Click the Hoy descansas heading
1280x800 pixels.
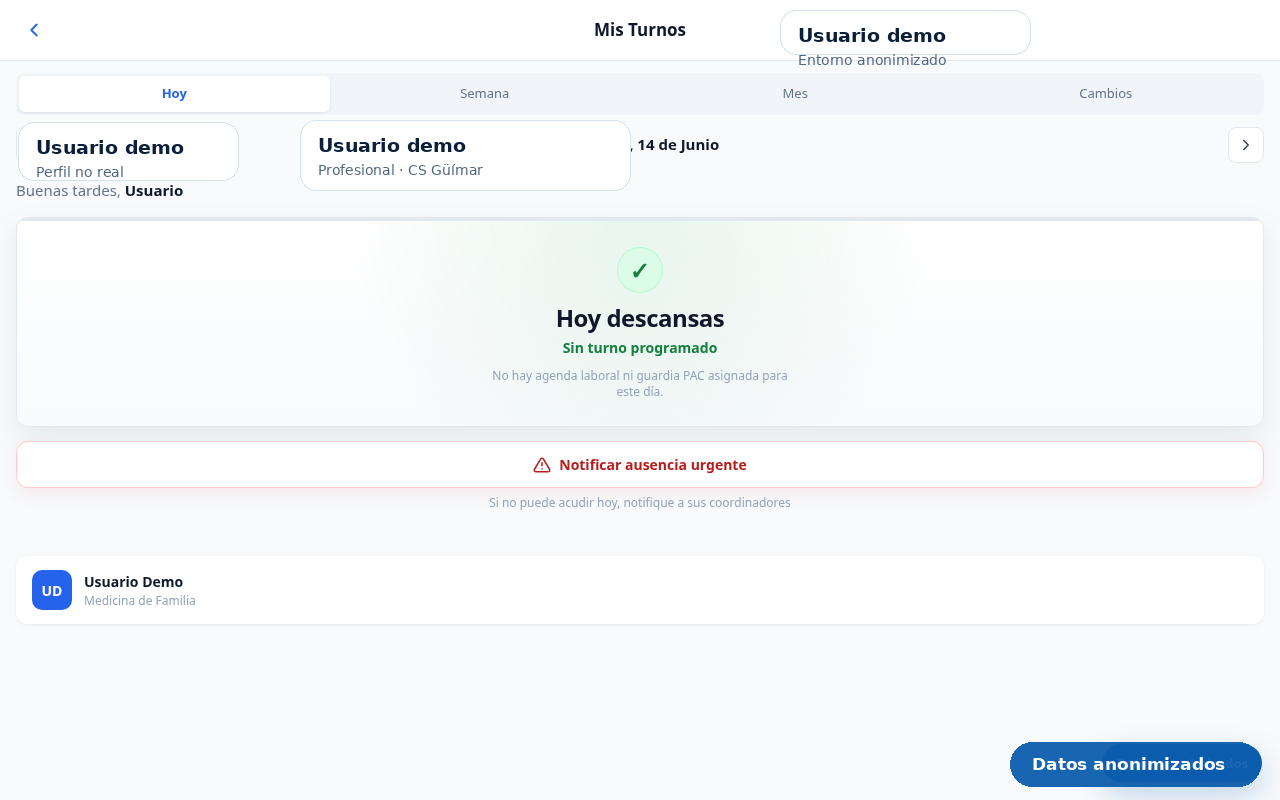click(x=640, y=319)
